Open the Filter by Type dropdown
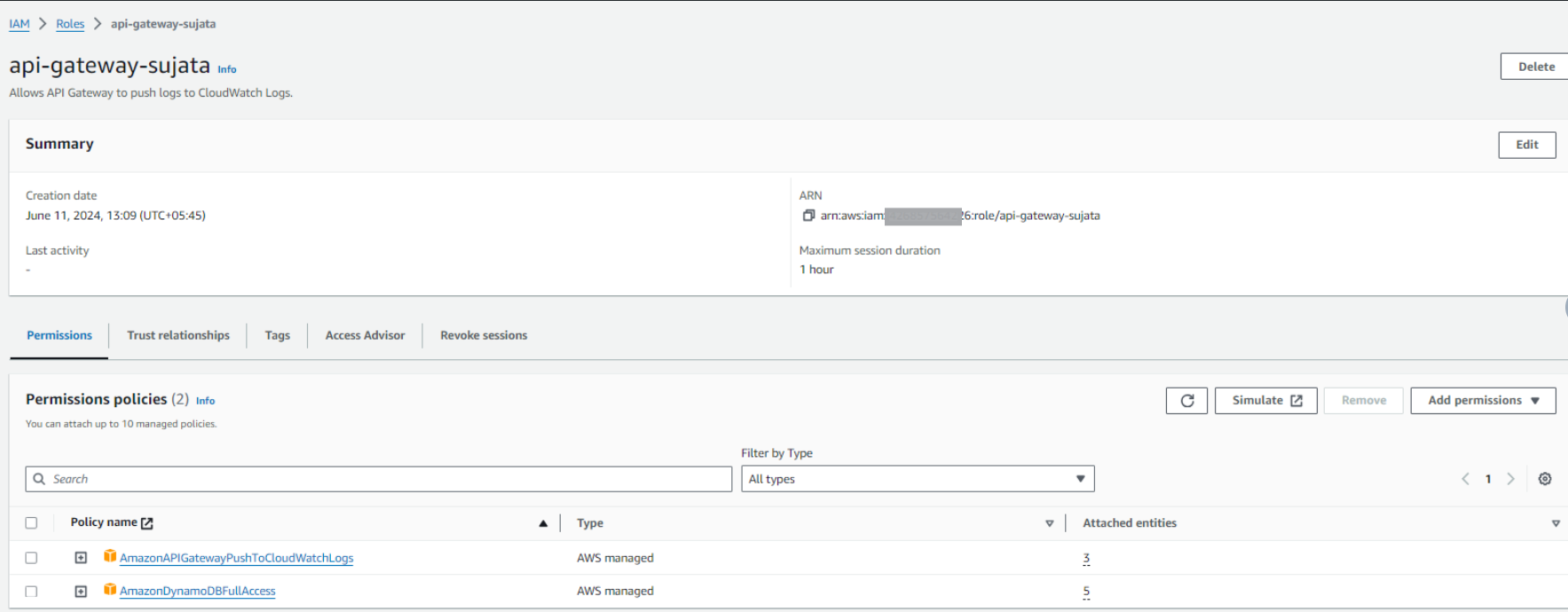 [917, 479]
